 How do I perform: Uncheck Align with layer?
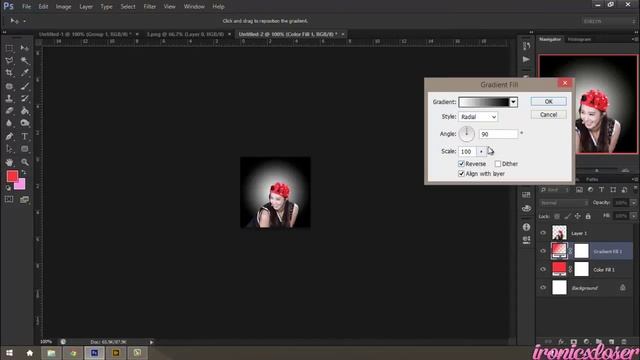[x=461, y=173]
